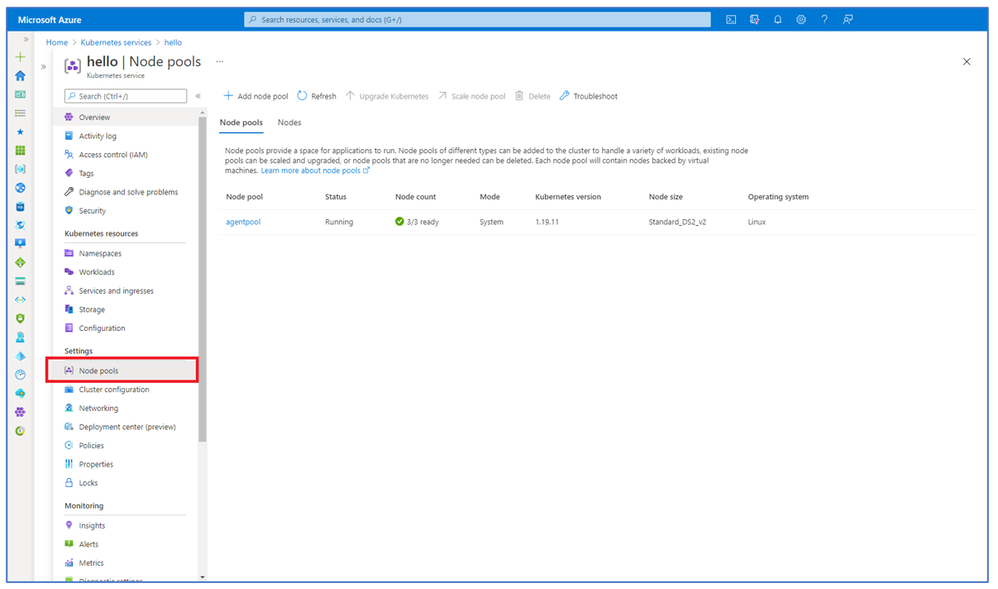Click Add node pool

[256, 96]
